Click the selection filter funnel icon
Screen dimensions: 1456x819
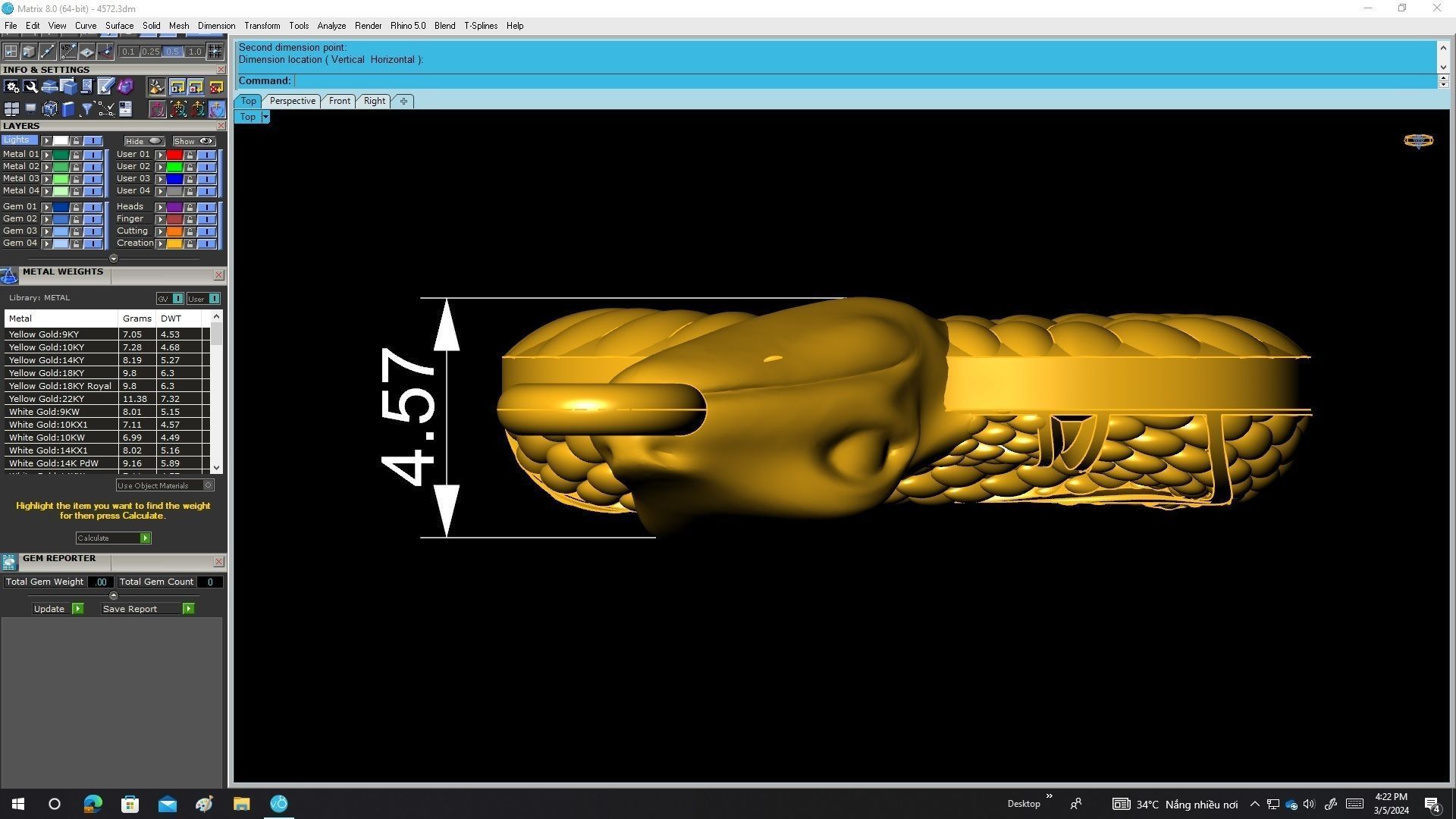[86, 109]
